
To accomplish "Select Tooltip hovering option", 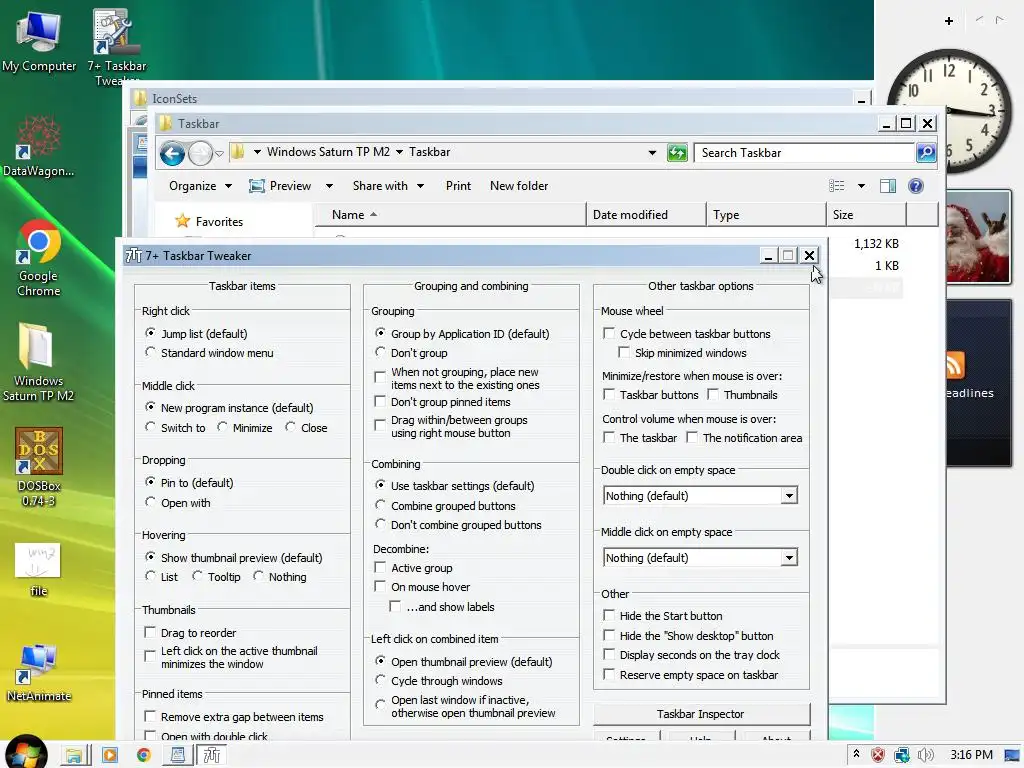I will pos(198,576).
